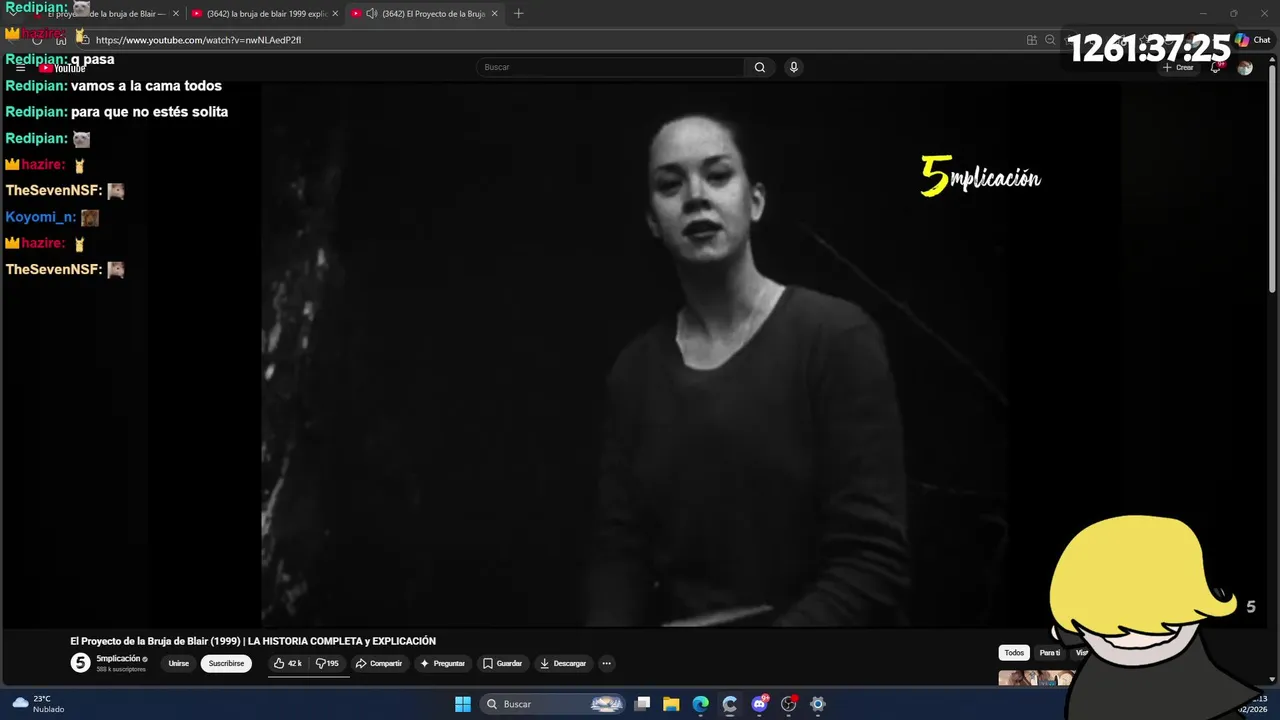Close the 'la bruja de blair 1999' tab
The height and width of the screenshot is (720, 1280).
coord(335,14)
